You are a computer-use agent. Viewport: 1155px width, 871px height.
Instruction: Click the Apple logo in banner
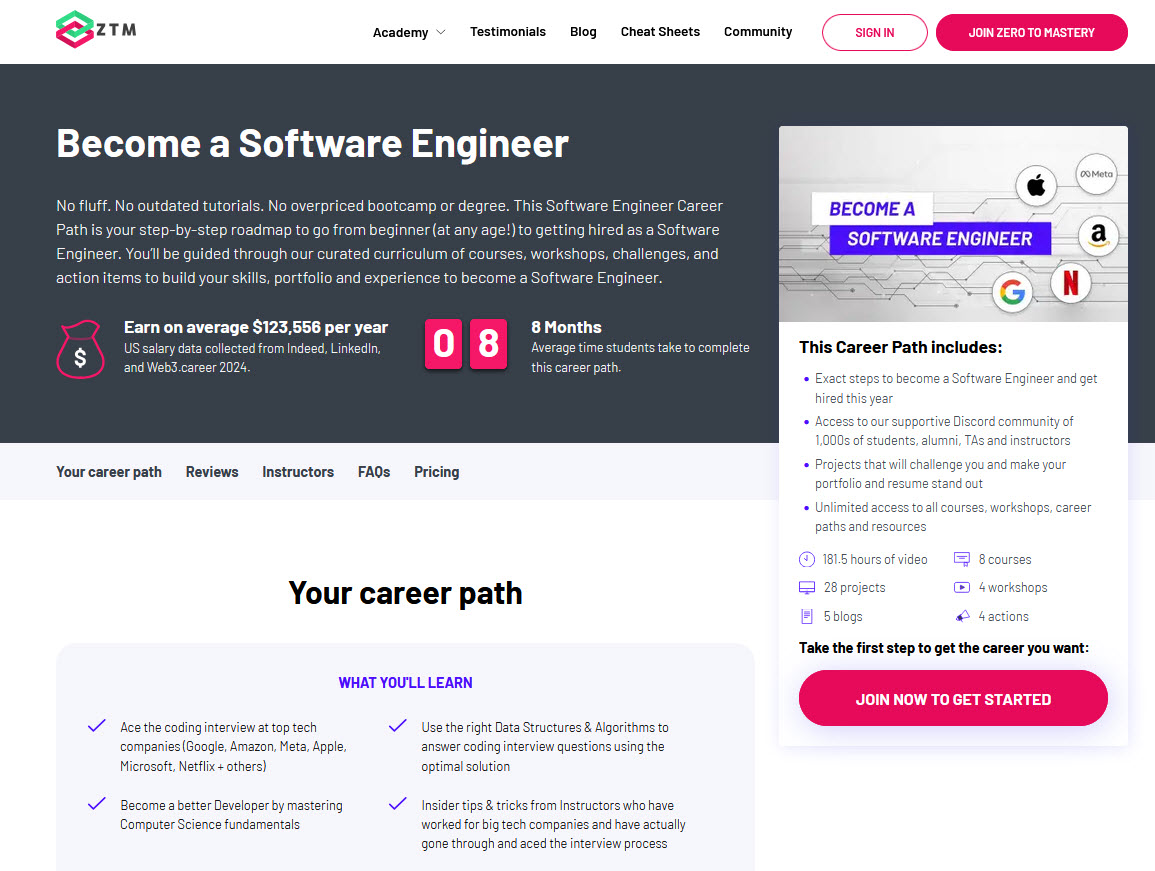(1036, 186)
